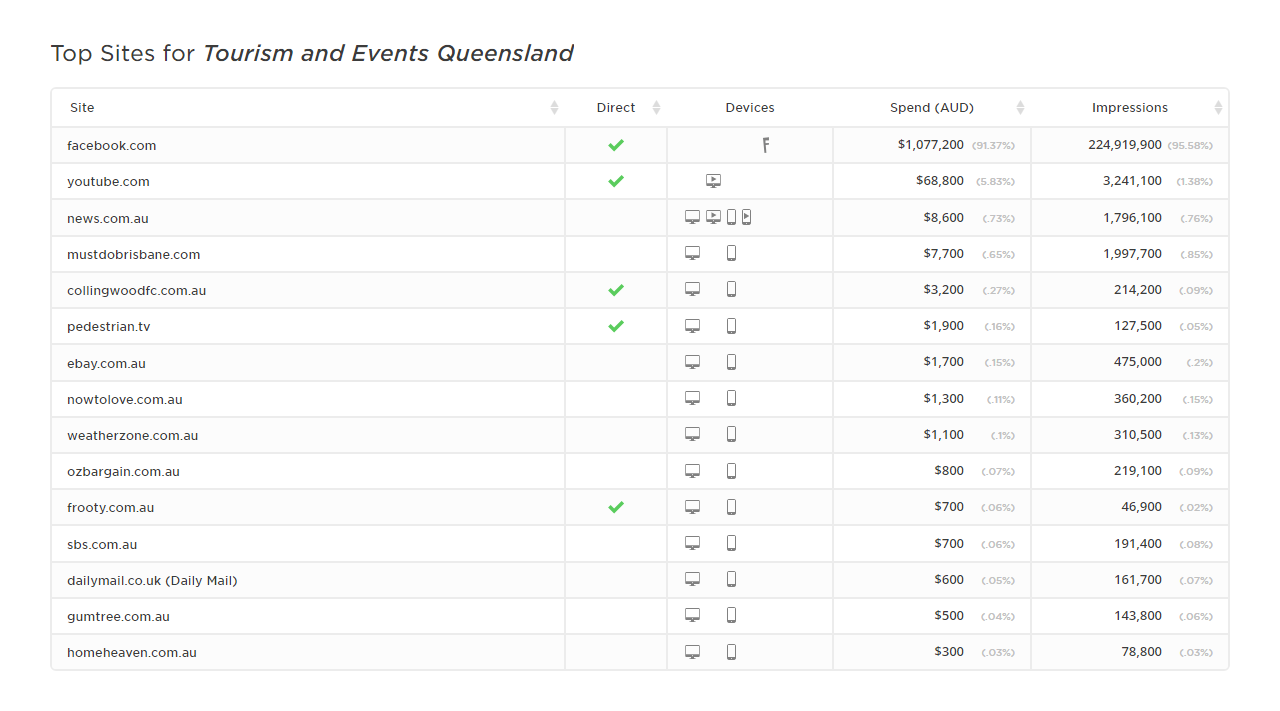Choose the mobile icon in pedestrian.tv row
The image size is (1280, 711).
(731, 326)
